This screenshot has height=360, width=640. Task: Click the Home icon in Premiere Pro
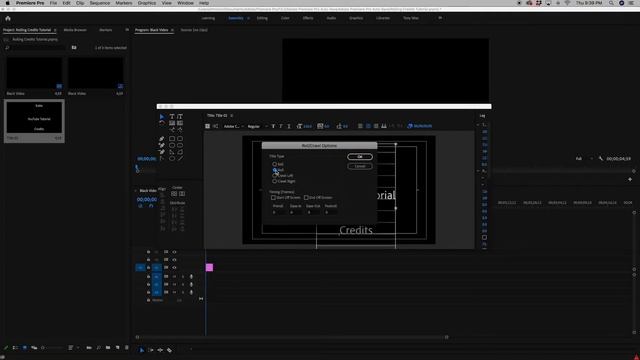(8, 18)
